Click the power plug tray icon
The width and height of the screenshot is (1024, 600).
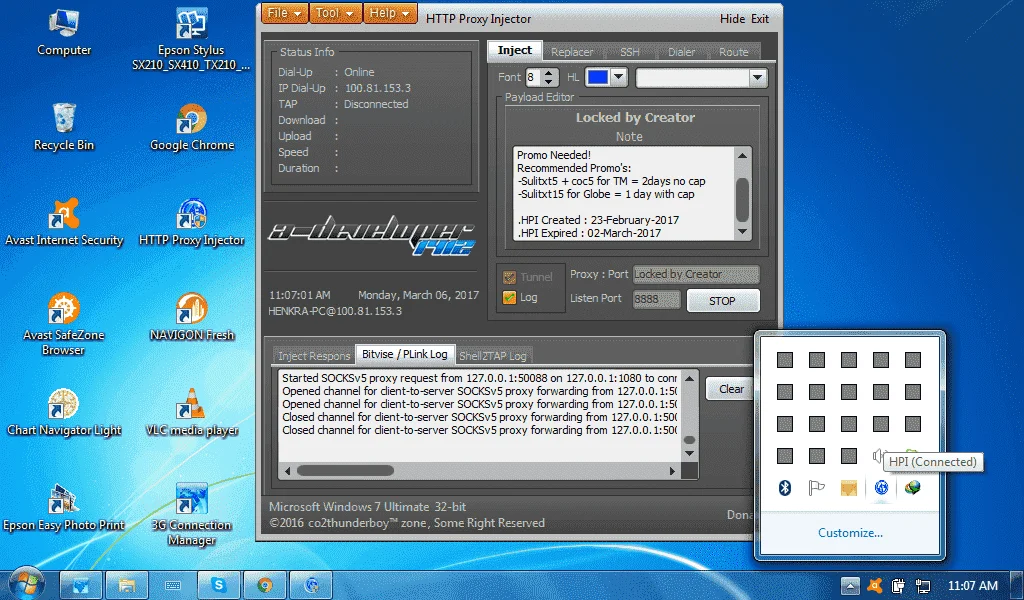[x=899, y=585]
